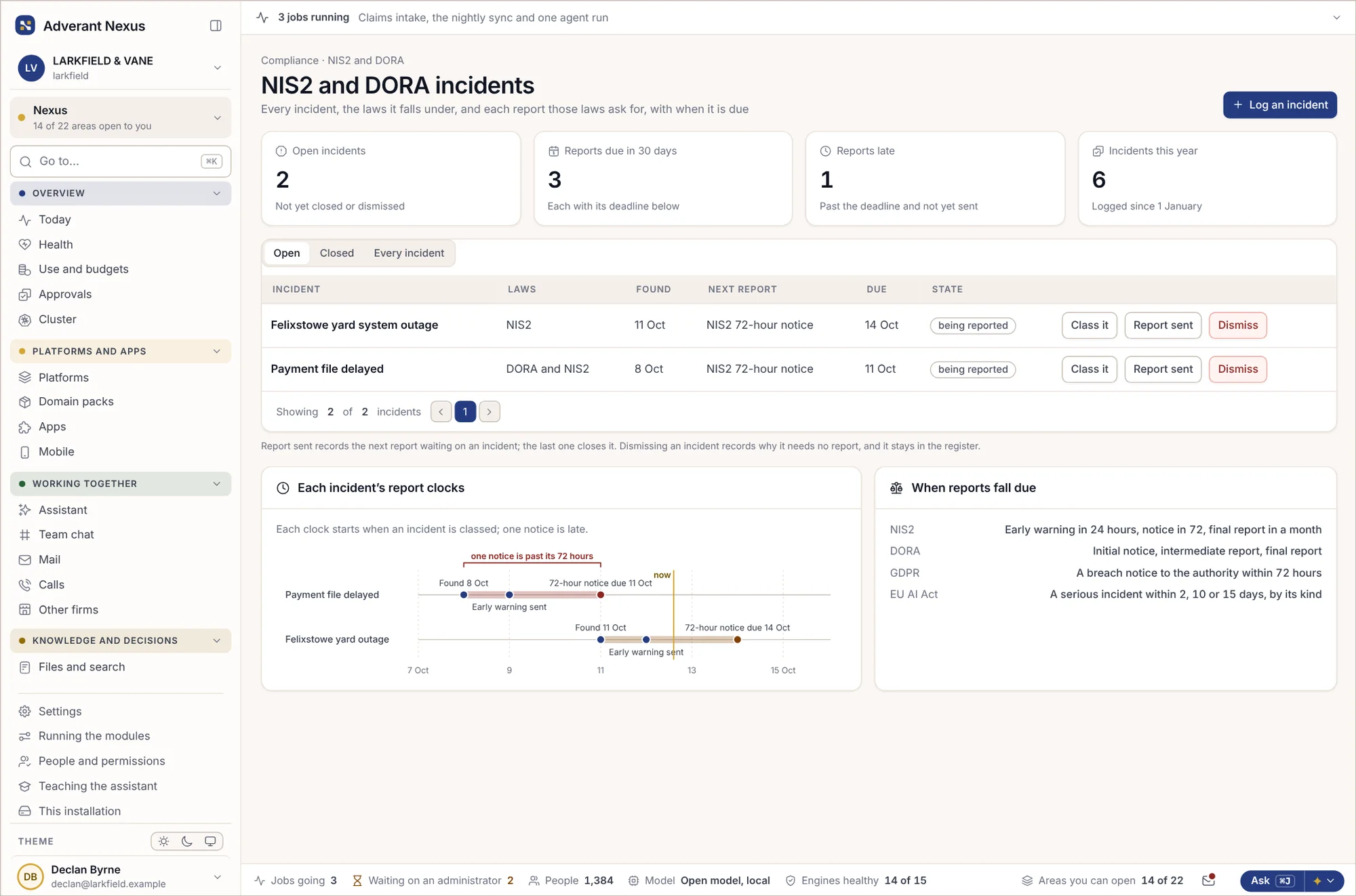This screenshot has height=896, width=1356.
Task: Open the Cluster page
Action: 121,319
